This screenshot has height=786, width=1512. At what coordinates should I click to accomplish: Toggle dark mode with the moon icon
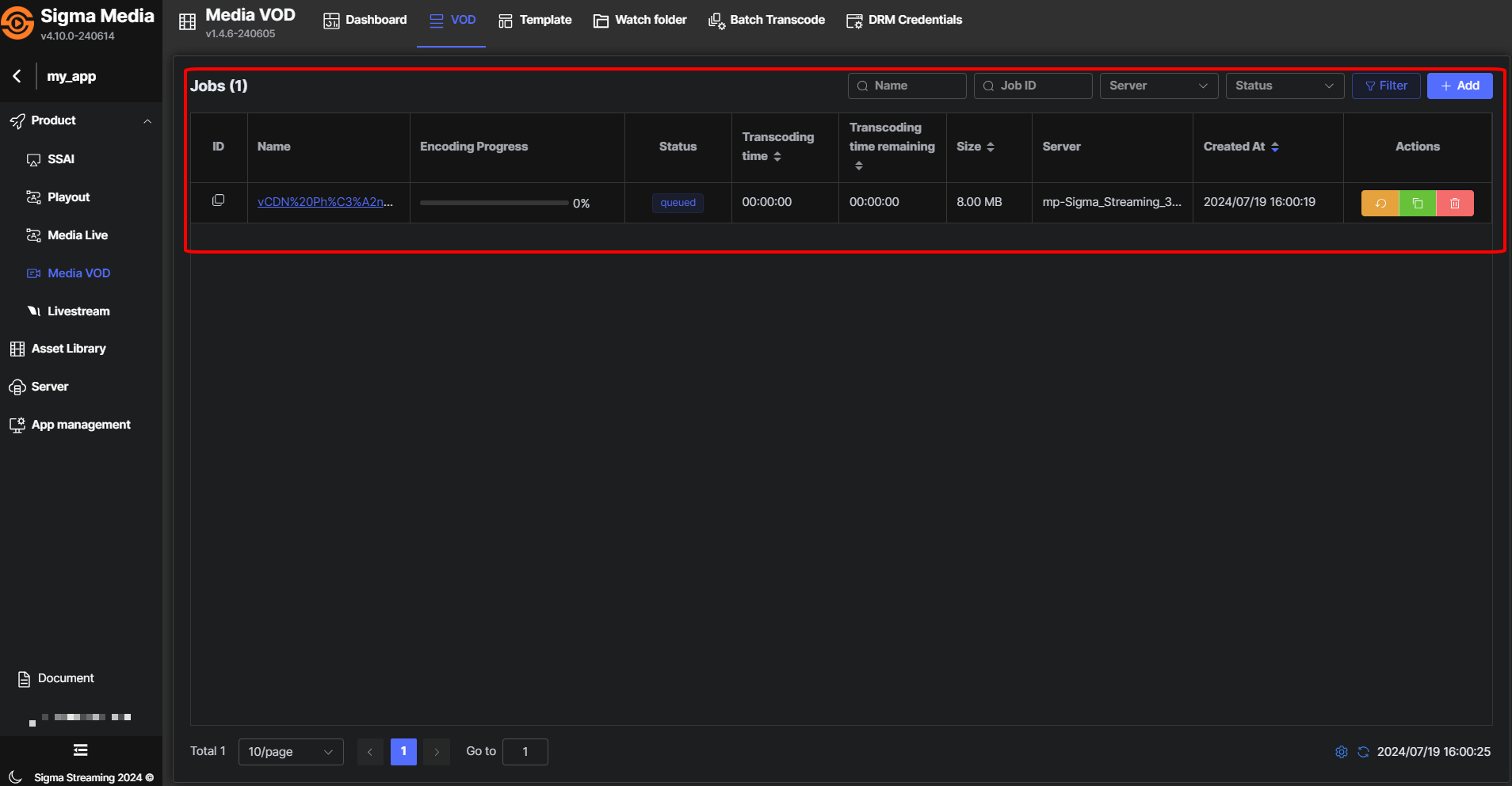(15, 777)
